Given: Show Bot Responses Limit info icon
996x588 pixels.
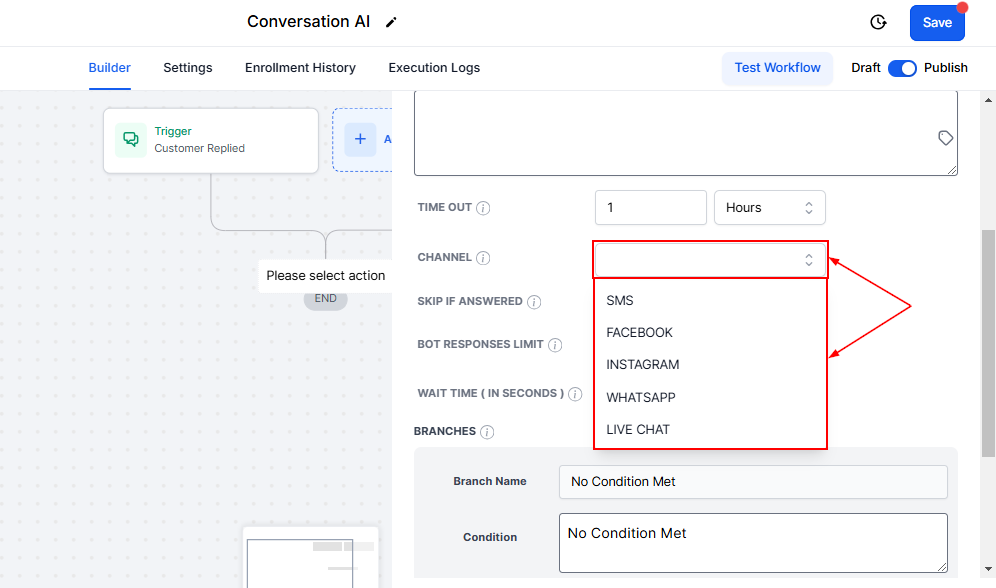Looking at the screenshot, I should click(555, 345).
